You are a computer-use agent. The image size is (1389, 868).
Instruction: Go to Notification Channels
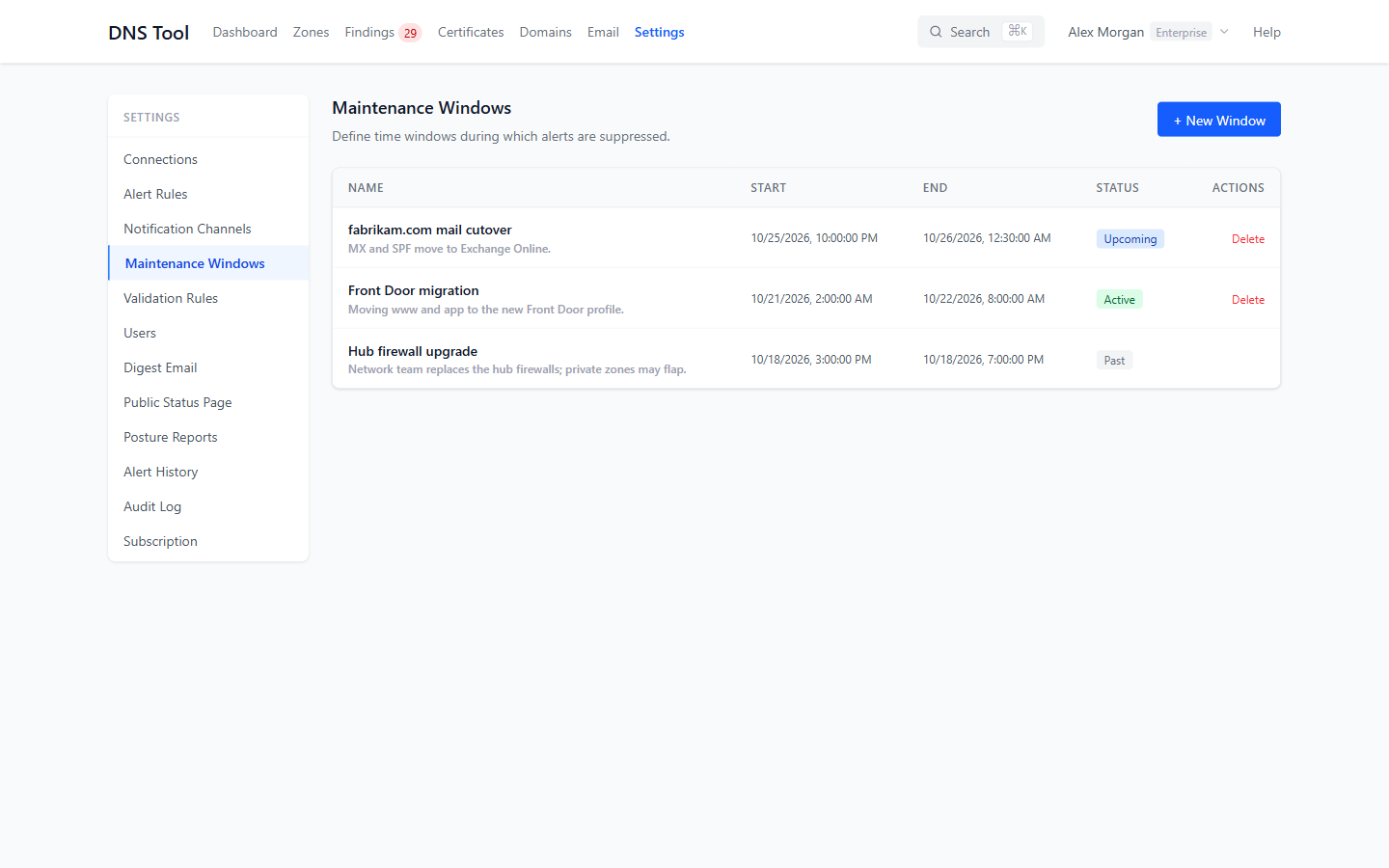[208, 229]
